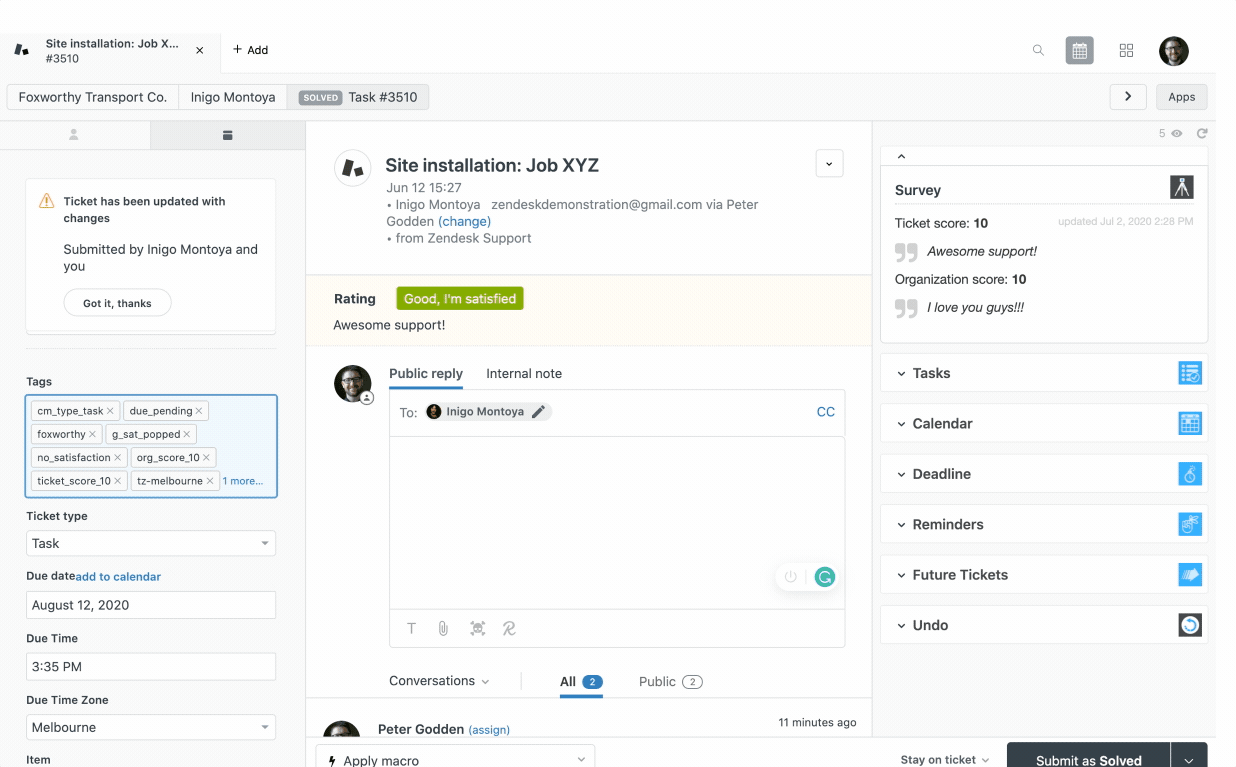
Task: Show All conversations tab
Action: pyautogui.click(x=581, y=682)
